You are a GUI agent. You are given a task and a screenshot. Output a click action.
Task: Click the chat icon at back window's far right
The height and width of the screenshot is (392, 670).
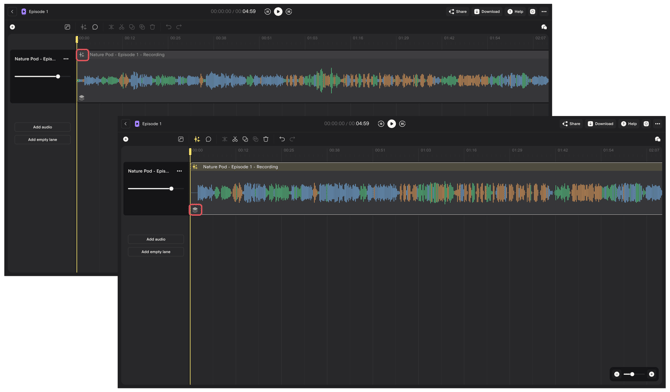coord(544,27)
